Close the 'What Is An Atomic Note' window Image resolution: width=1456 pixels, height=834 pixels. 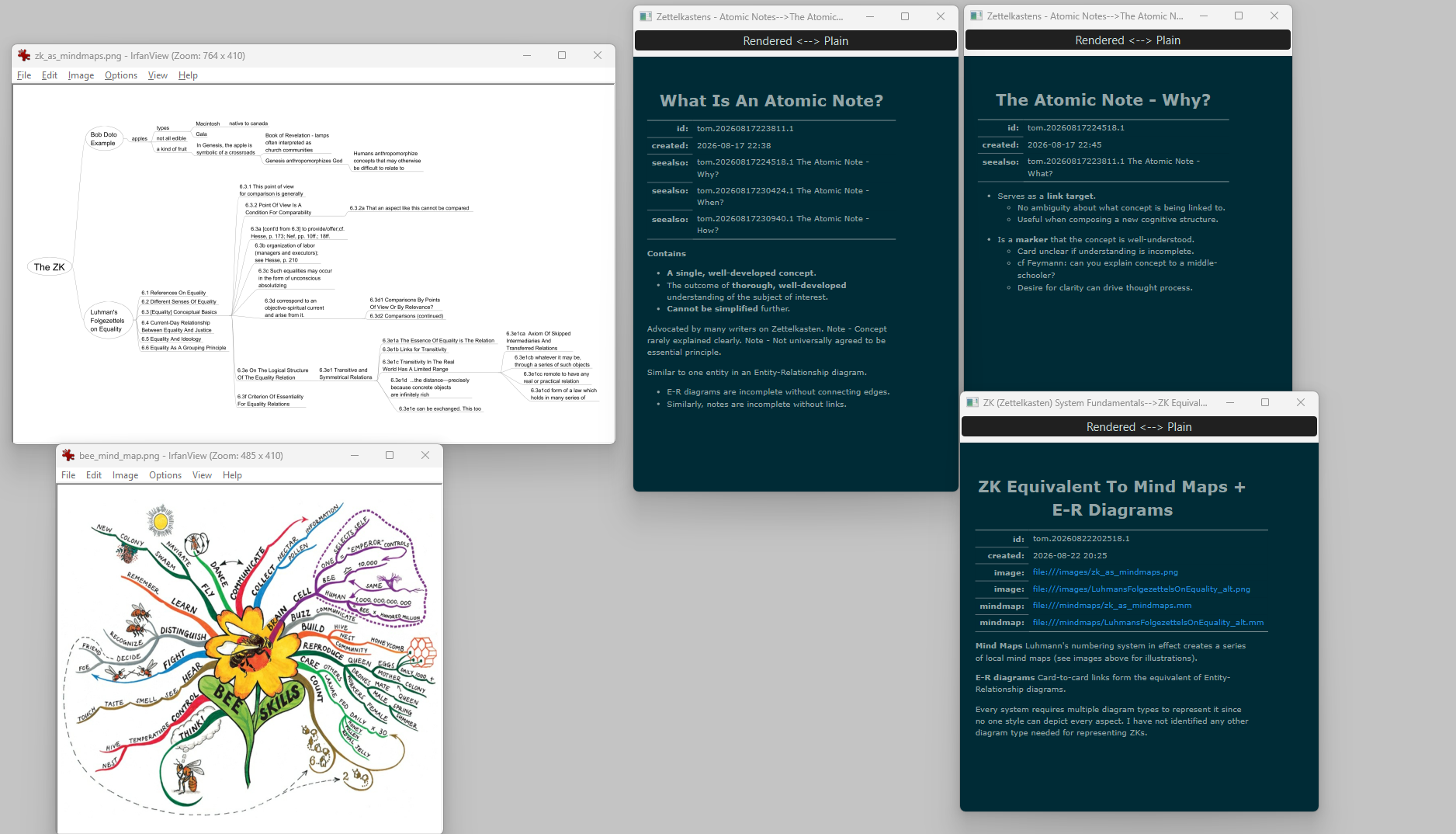click(x=941, y=16)
